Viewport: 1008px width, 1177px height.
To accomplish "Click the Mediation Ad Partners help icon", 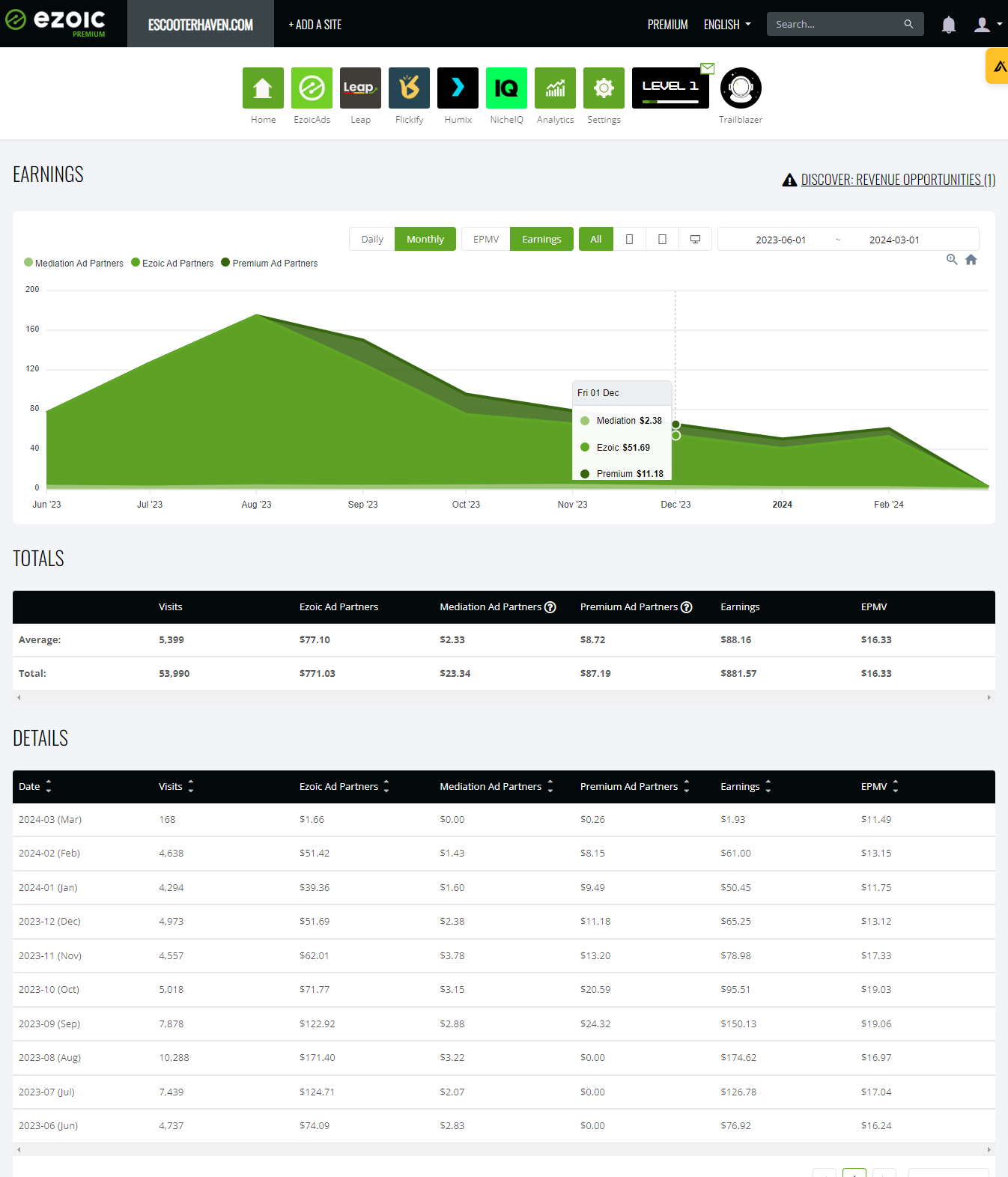I will point(550,607).
